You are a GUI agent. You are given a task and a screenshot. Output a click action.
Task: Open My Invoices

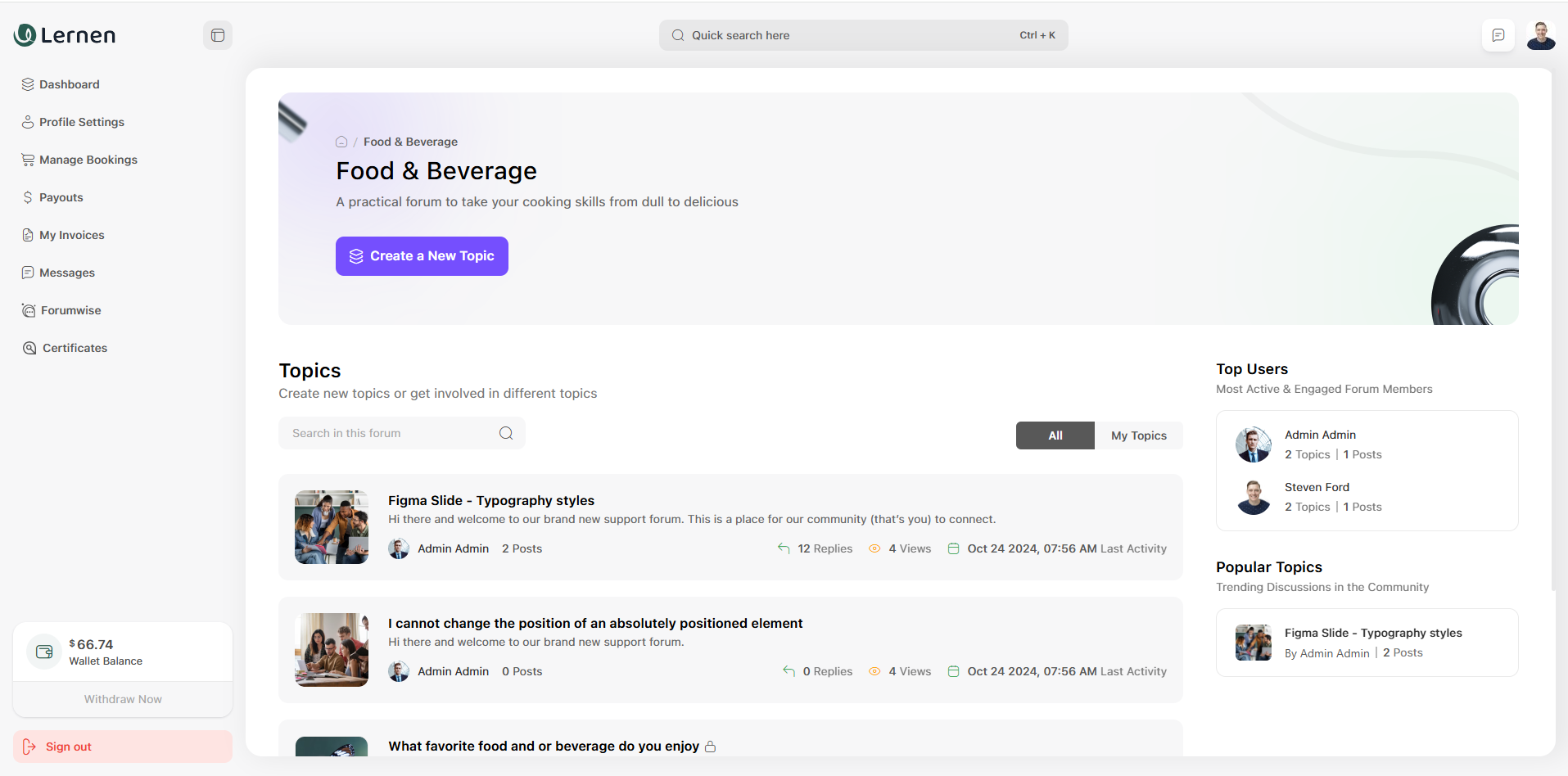[71, 235]
